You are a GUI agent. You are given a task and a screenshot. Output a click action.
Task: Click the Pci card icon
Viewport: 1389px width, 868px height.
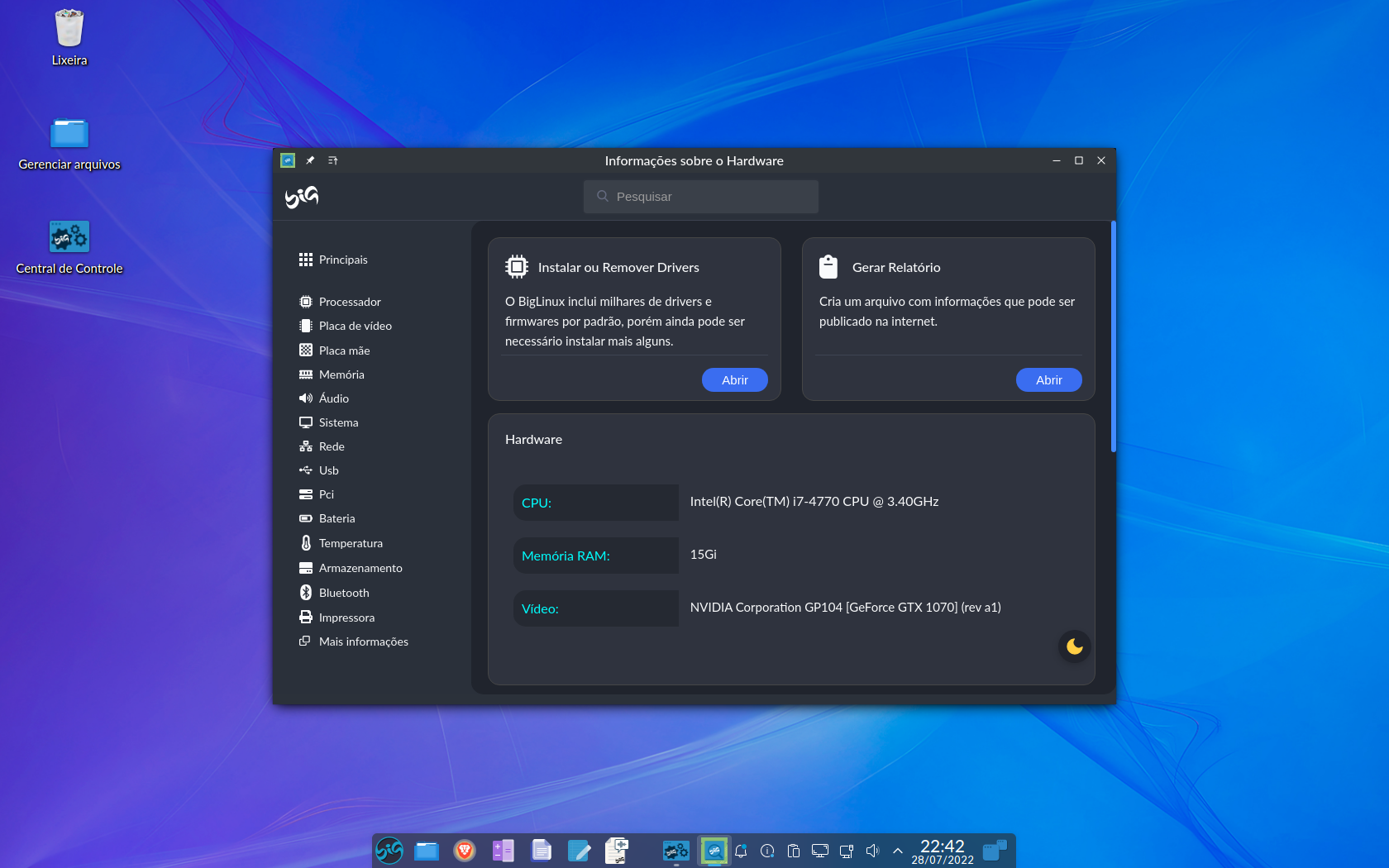click(x=306, y=494)
